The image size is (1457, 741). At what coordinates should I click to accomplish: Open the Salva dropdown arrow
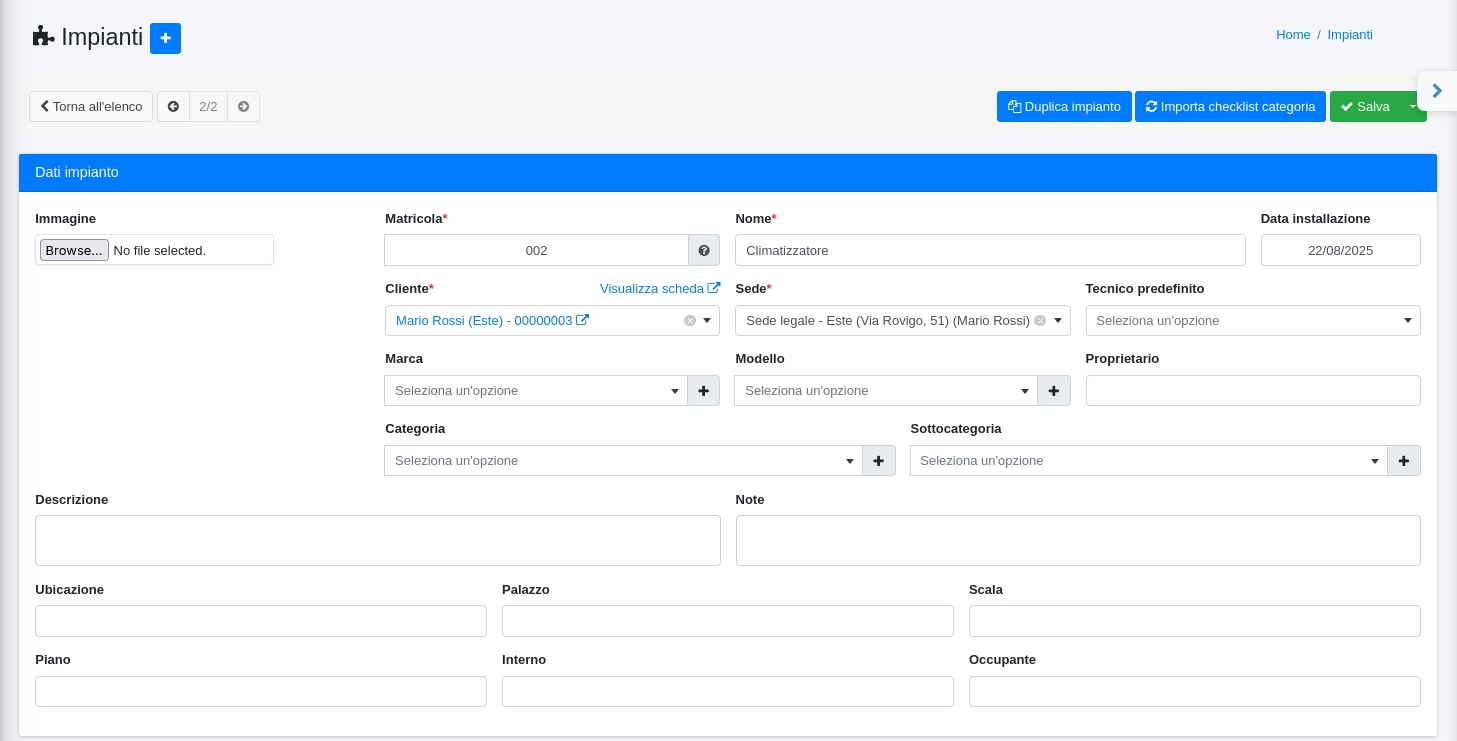point(1413,107)
